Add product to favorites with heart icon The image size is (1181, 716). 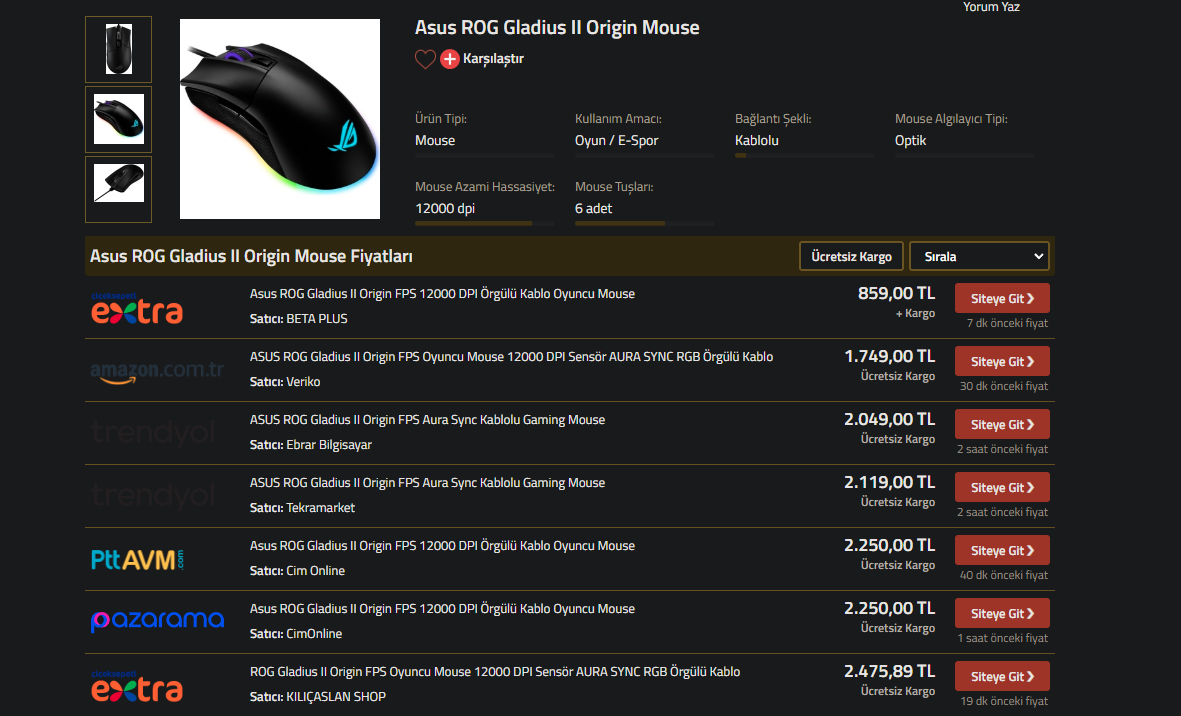coord(425,59)
